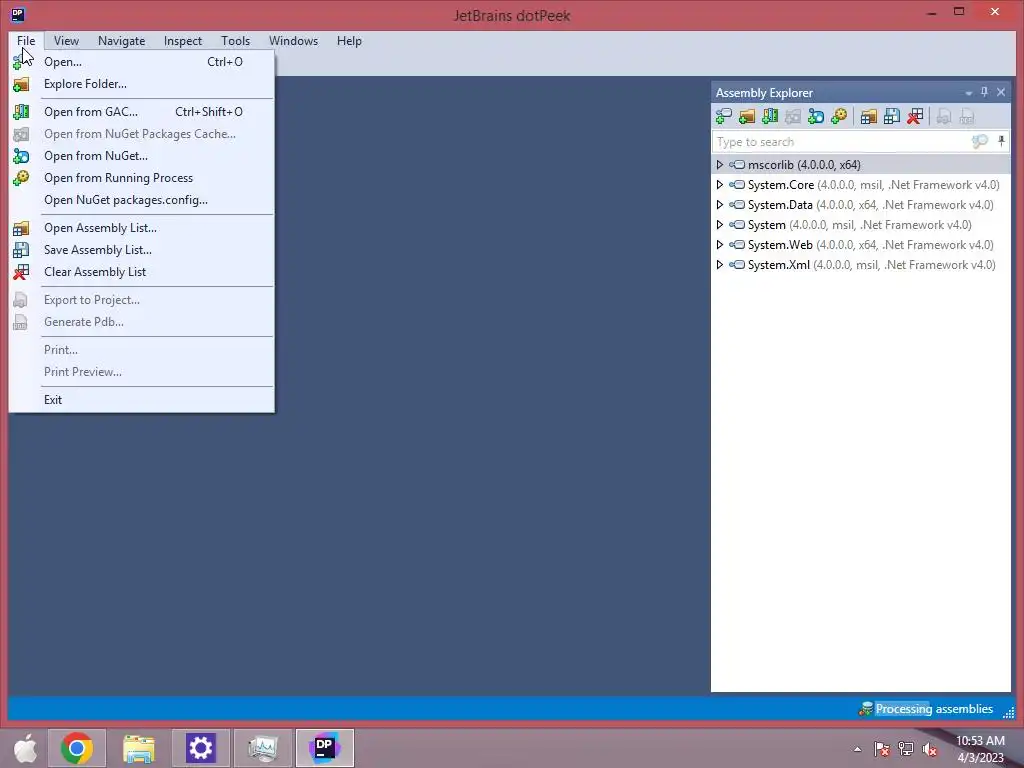Image resolution: width=1024 pixels, height=768 pixels.
Task: Expand the System.Xml assembly node
Action: click(x=720, y=265)
